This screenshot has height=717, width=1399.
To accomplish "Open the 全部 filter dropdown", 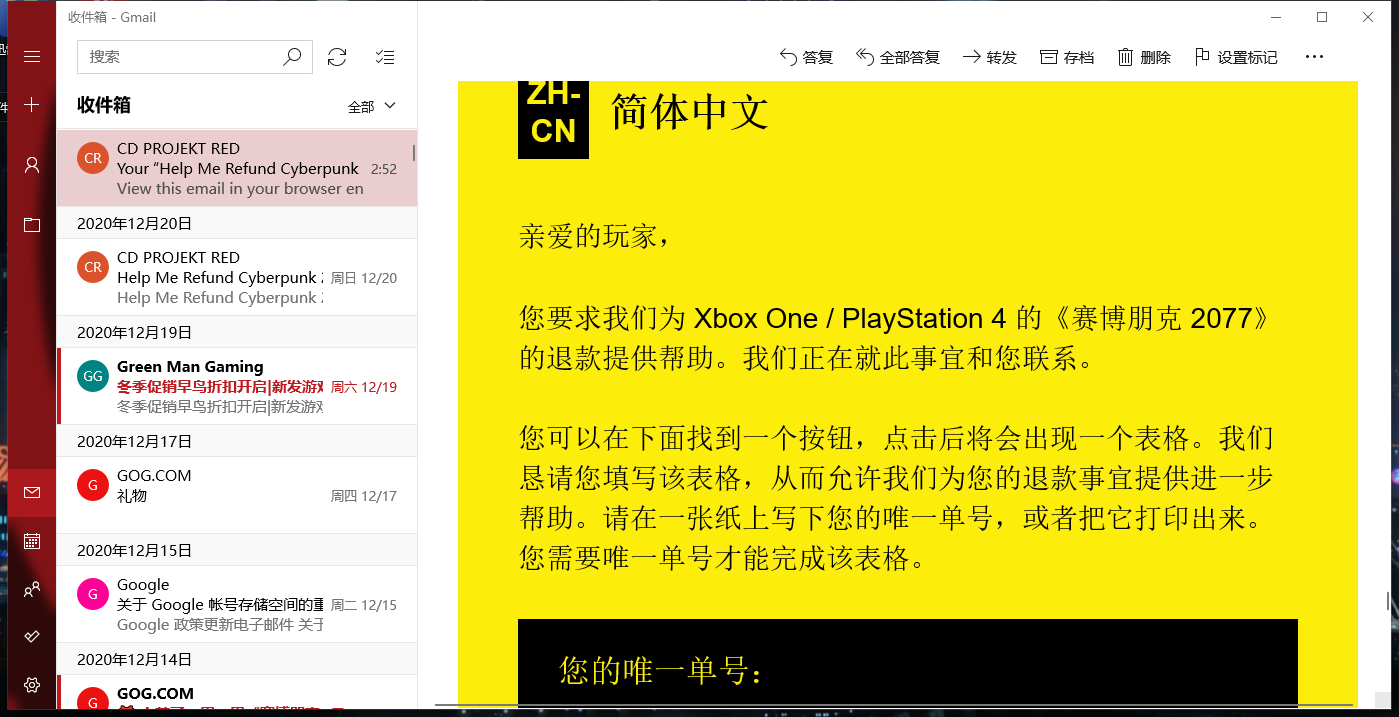I will pyautogui.click(x=371, y=105).
